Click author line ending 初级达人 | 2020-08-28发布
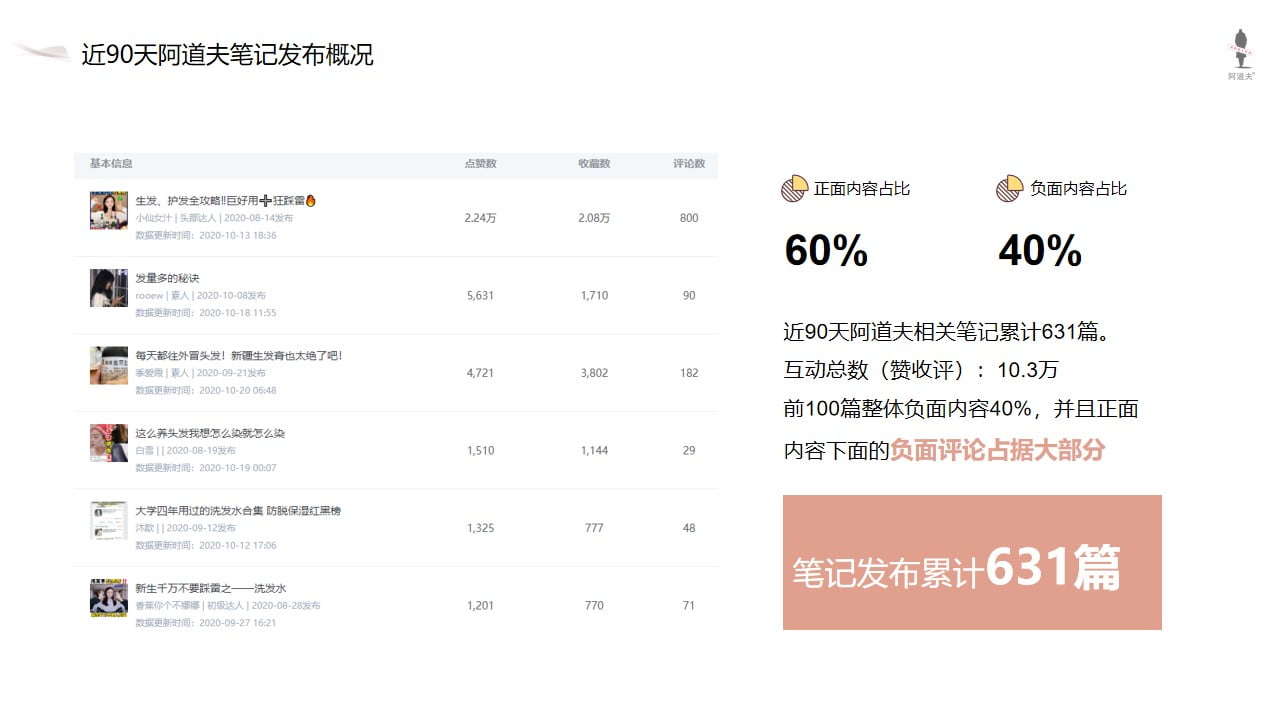This screenshot has width=1280, height=720. point(228,605)
